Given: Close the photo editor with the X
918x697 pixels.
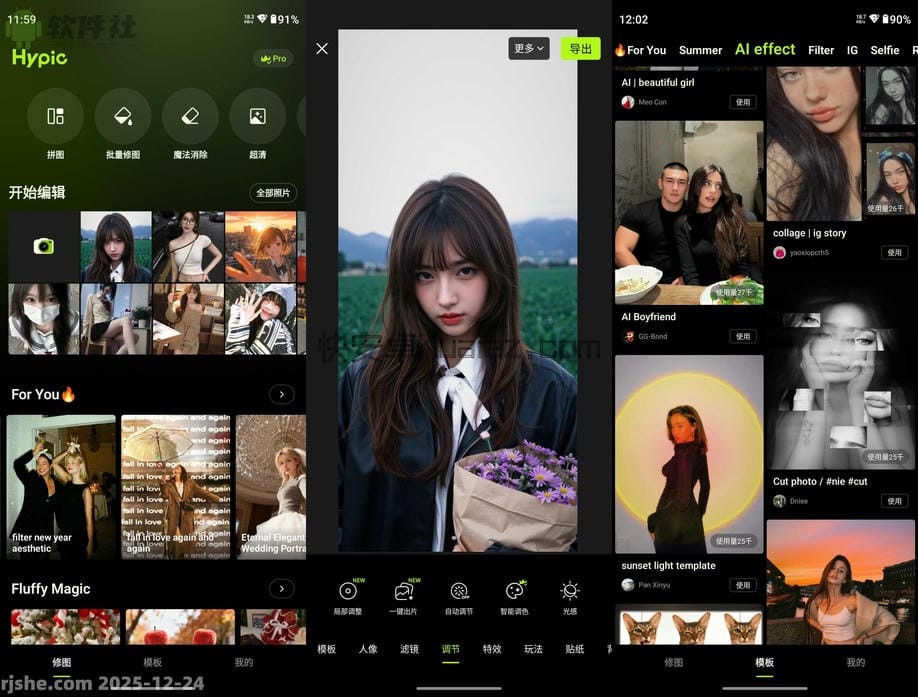Looking at the screenshot, I should coord(322,48).
